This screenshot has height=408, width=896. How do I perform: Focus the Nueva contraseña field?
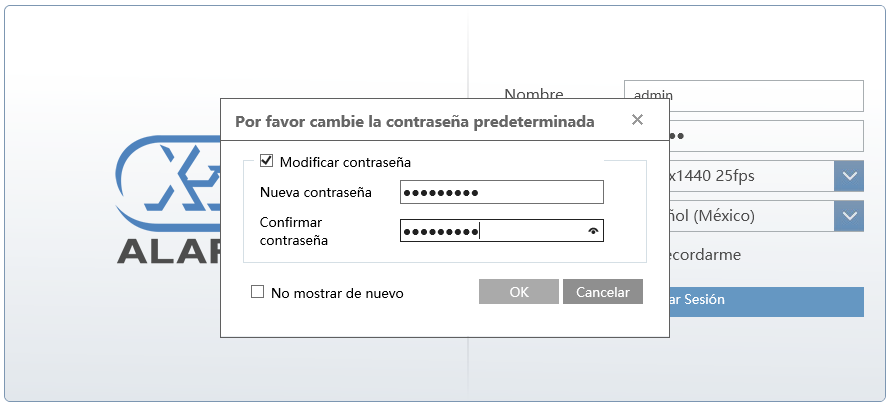[502, 192]
